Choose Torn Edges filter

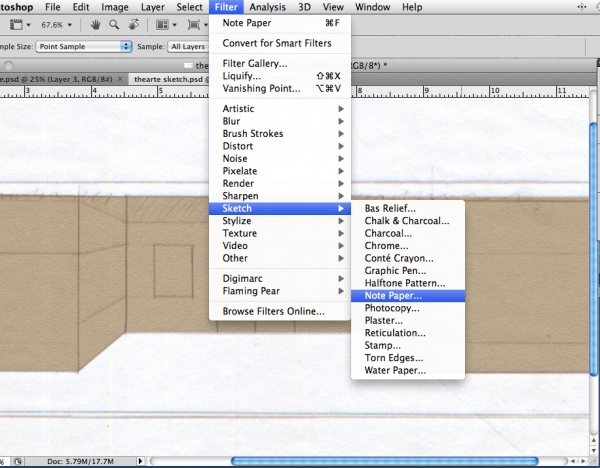408,358
